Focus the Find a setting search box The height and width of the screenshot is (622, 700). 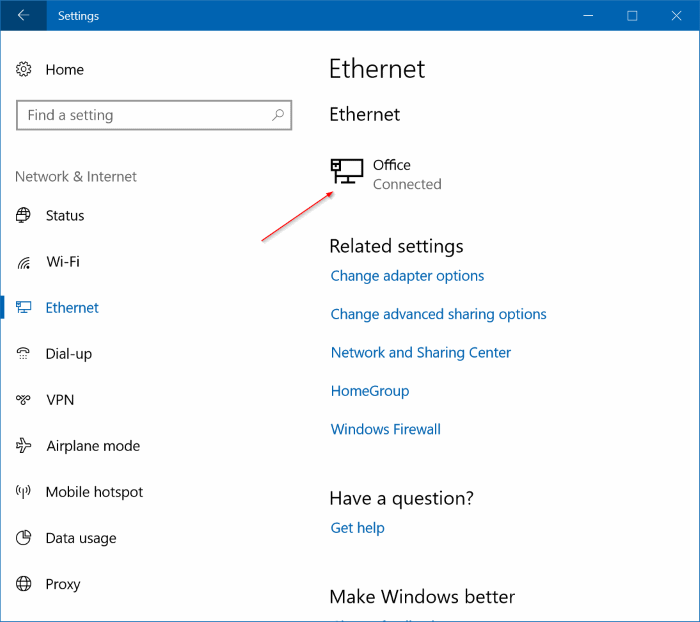click(154, 115)
